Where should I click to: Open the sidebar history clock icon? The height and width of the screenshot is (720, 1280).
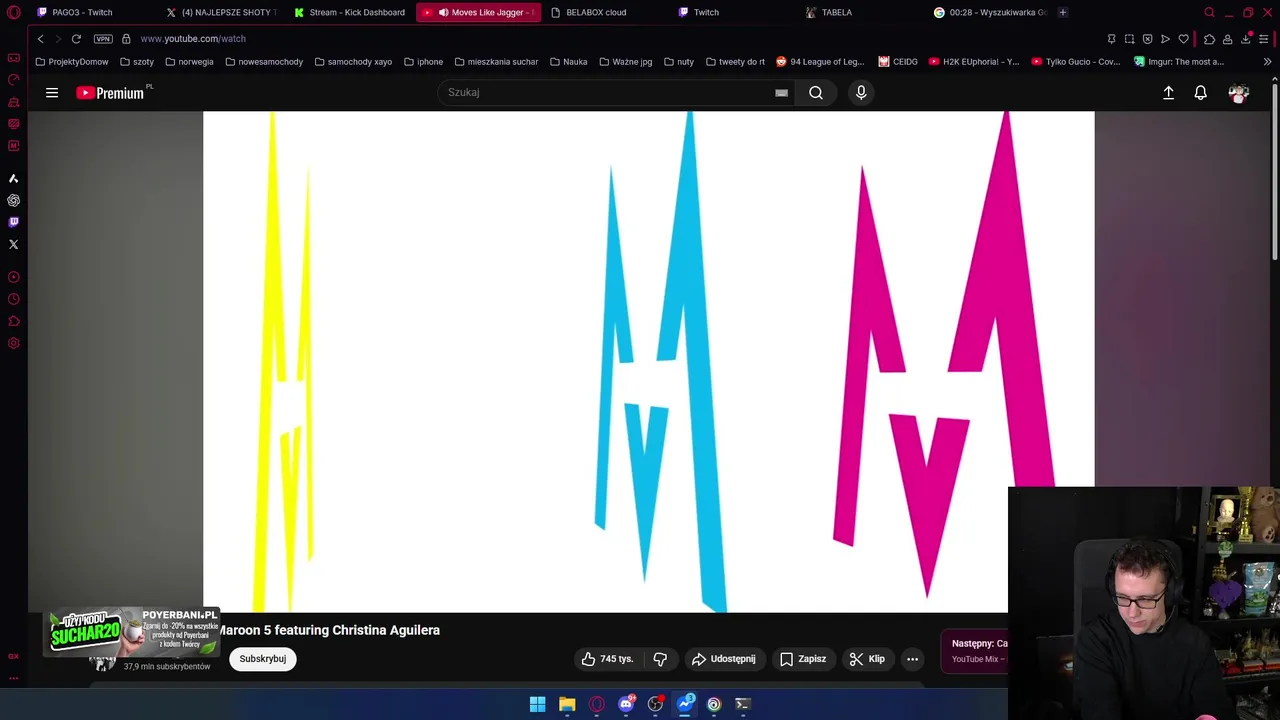(13, 299)
